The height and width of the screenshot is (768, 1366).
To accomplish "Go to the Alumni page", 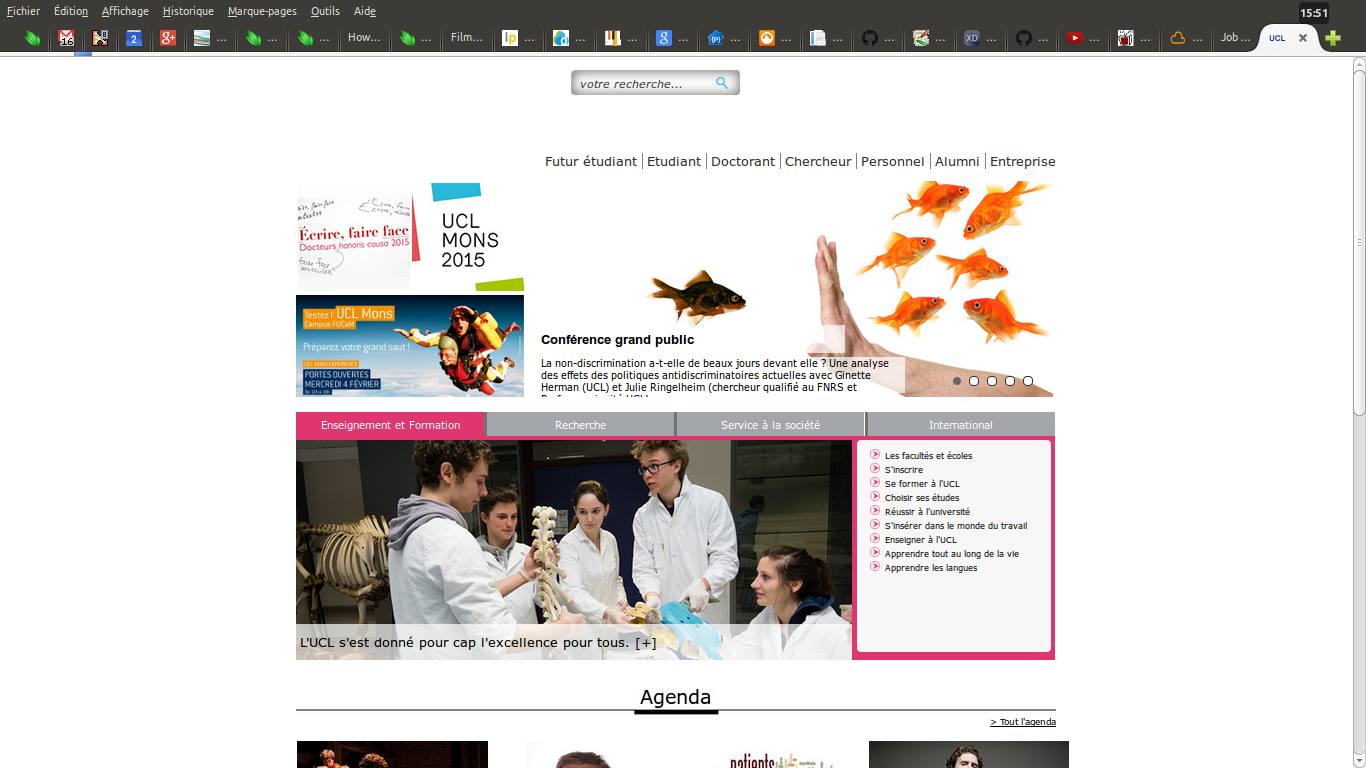I will tap(957, 161).
